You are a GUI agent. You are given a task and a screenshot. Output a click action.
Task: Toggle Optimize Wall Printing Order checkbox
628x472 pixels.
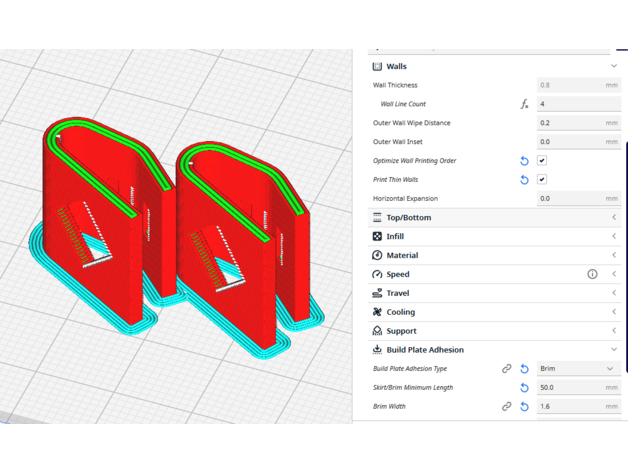(x=542, y=161)
